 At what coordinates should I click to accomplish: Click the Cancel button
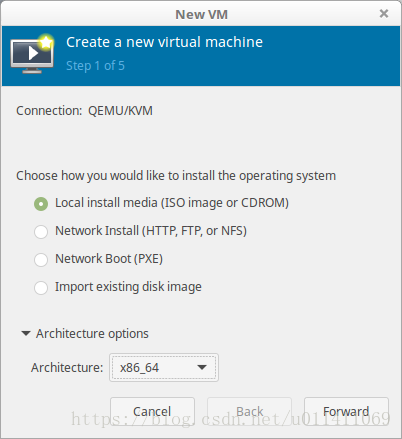click(x=152, y=411)
